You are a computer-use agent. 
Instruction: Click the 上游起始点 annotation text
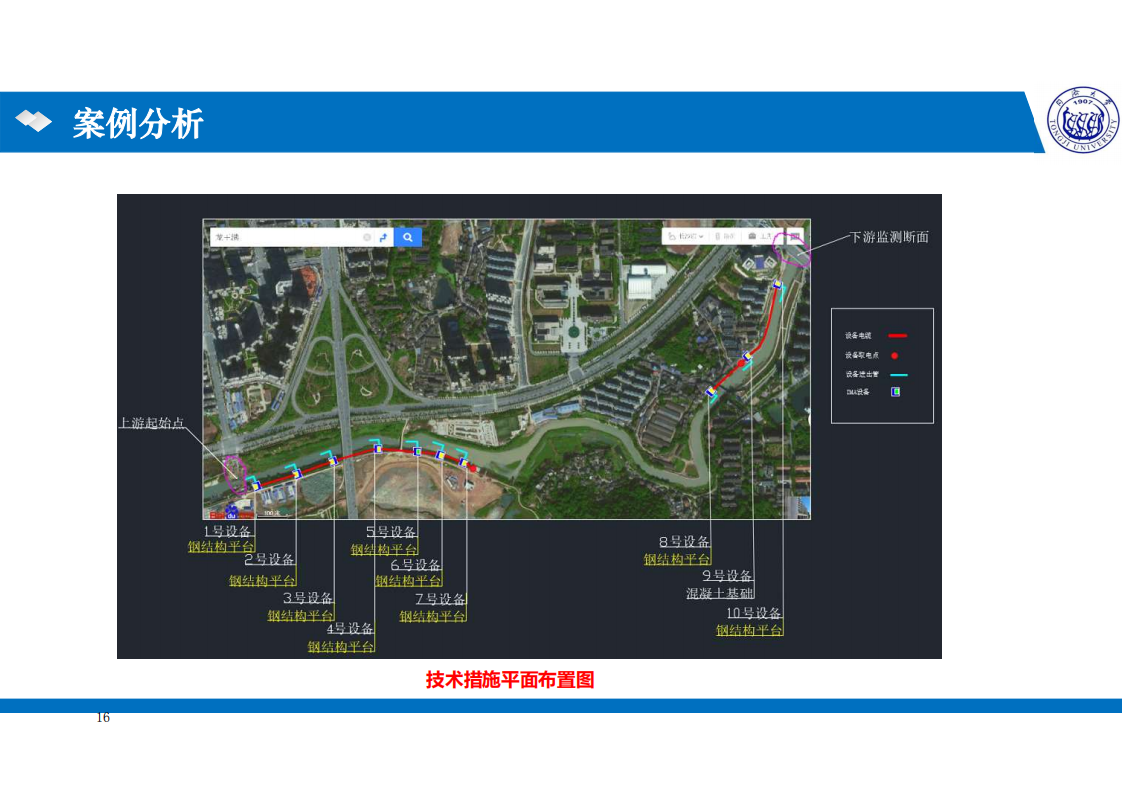[x=152, y=423]
